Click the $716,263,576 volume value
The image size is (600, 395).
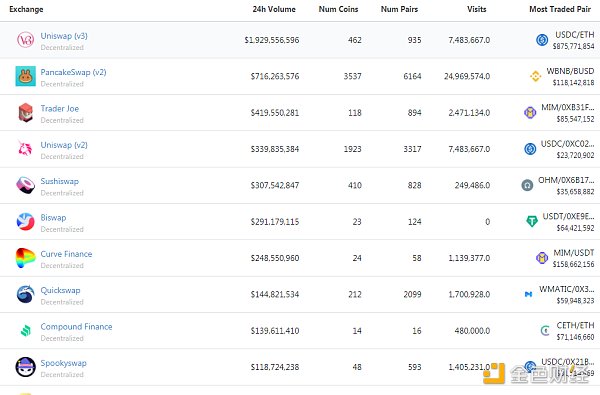275,77
